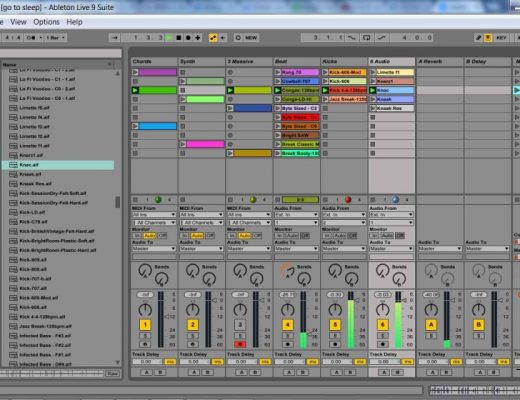Select the A Reverb return track header
The image size is (520, 400).
tap(440, 62)
